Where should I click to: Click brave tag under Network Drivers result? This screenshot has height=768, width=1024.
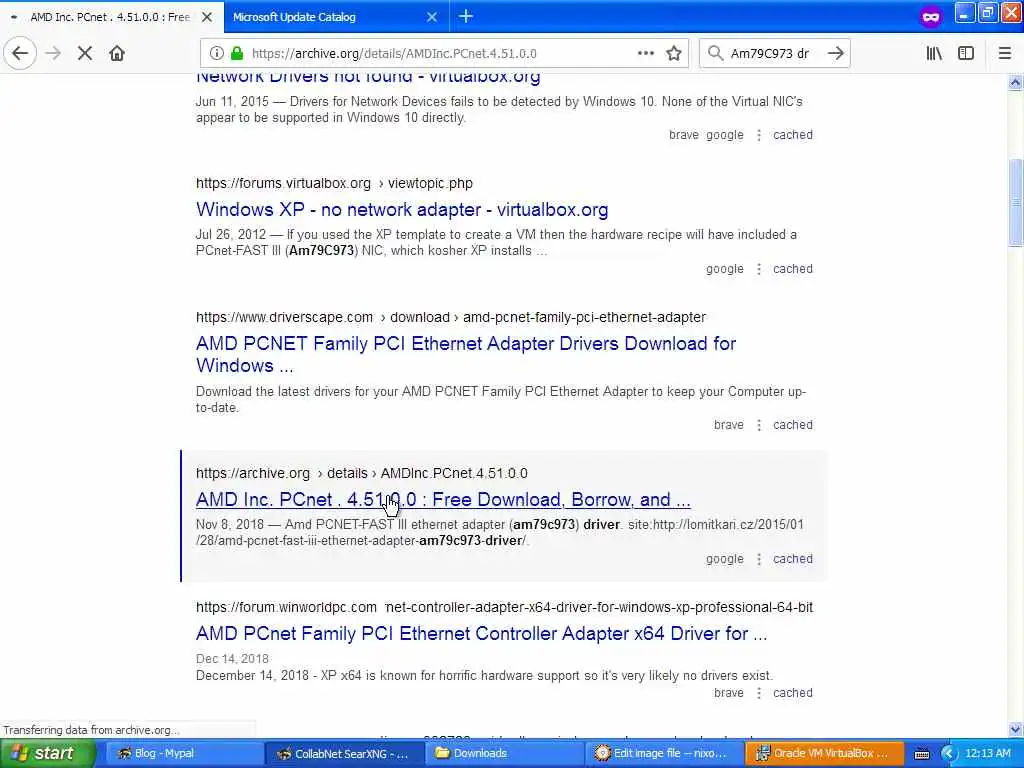[x=683, y=135]
